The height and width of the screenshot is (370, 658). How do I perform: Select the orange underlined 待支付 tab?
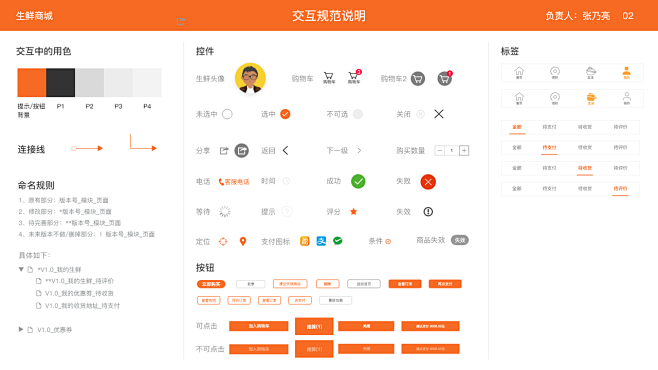549,148
